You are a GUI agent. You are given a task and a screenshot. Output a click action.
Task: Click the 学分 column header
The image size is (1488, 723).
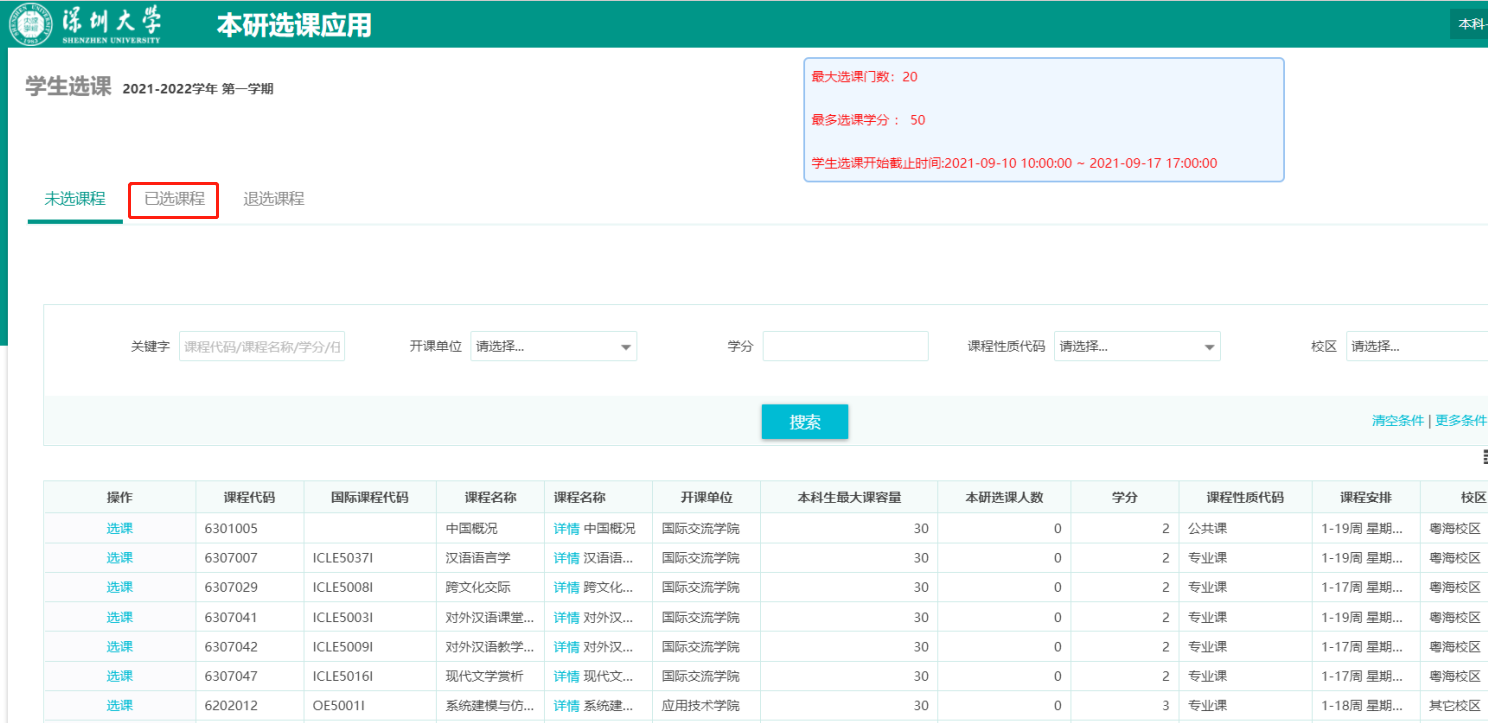pyautogui.click(x=1124, y=498)
